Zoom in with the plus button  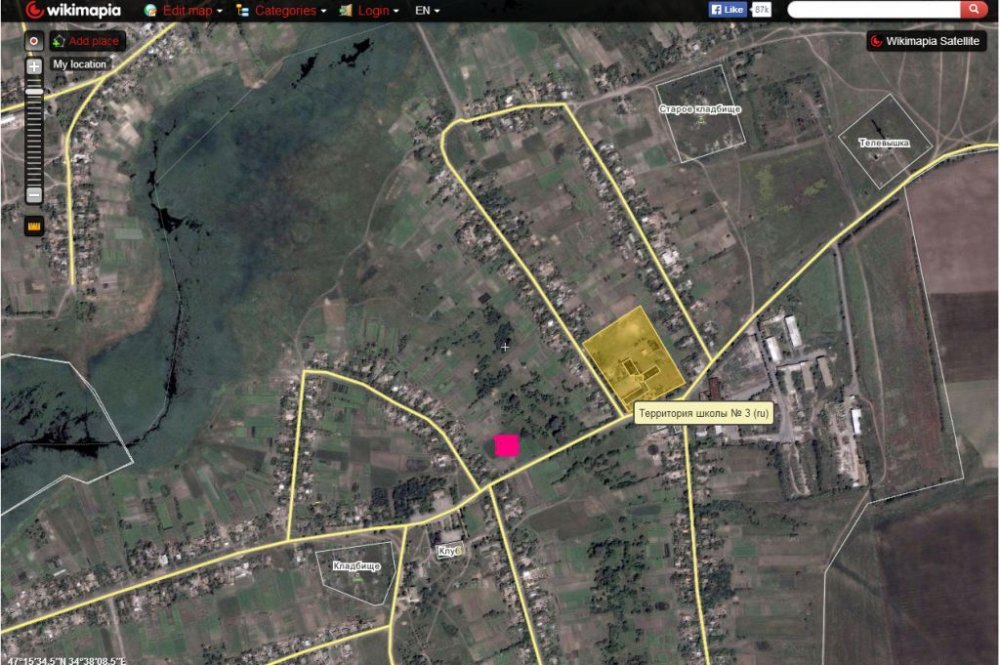(x=34, y=67)
